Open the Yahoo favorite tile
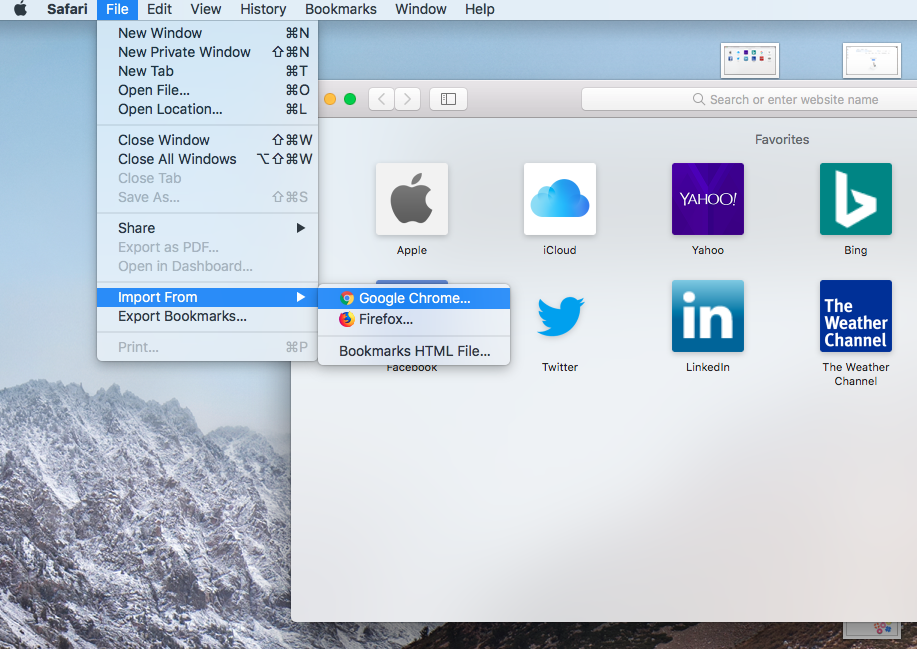The height and width of the screenshot is (649, 917). [707, 199]
